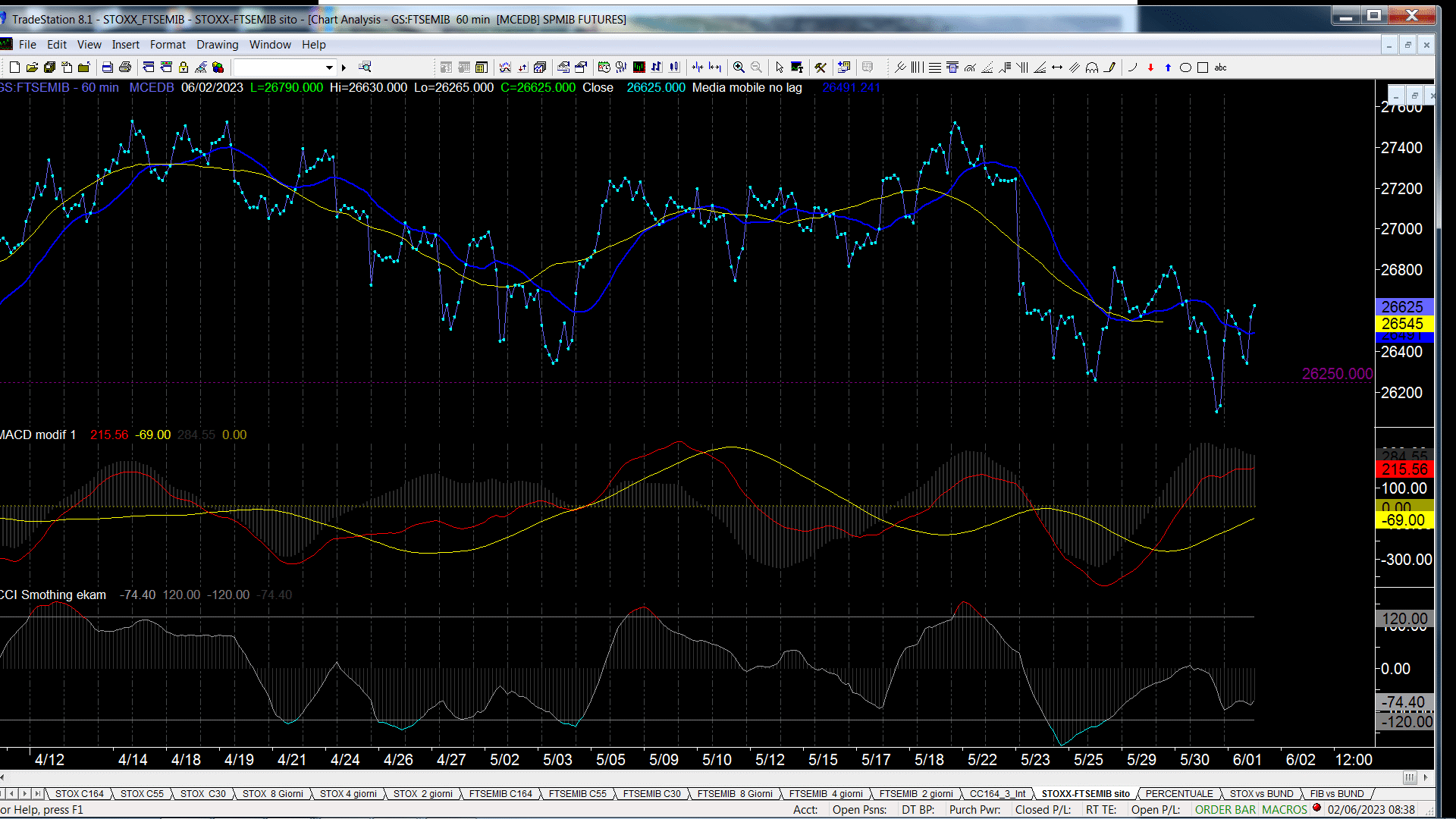Click the CCI Smothing ekam title

[53, 595]
